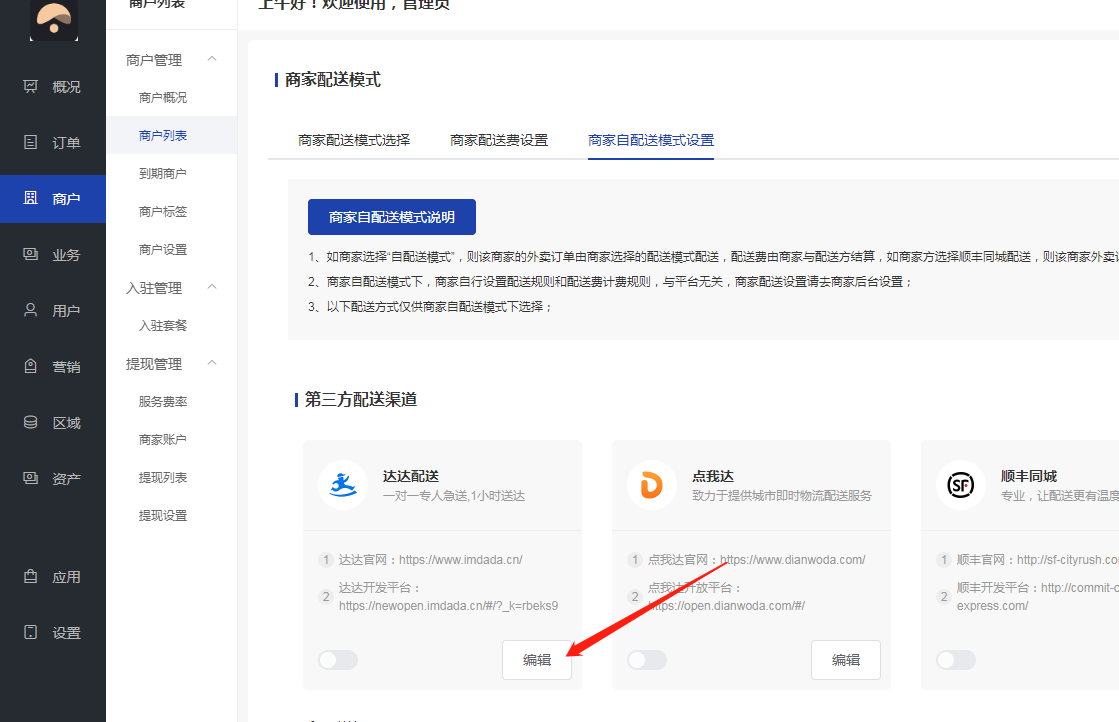Screen dimensions: 1119x722
Task: Enable the 达达配送 toggle switch
Action: click(x=338, y=660)
